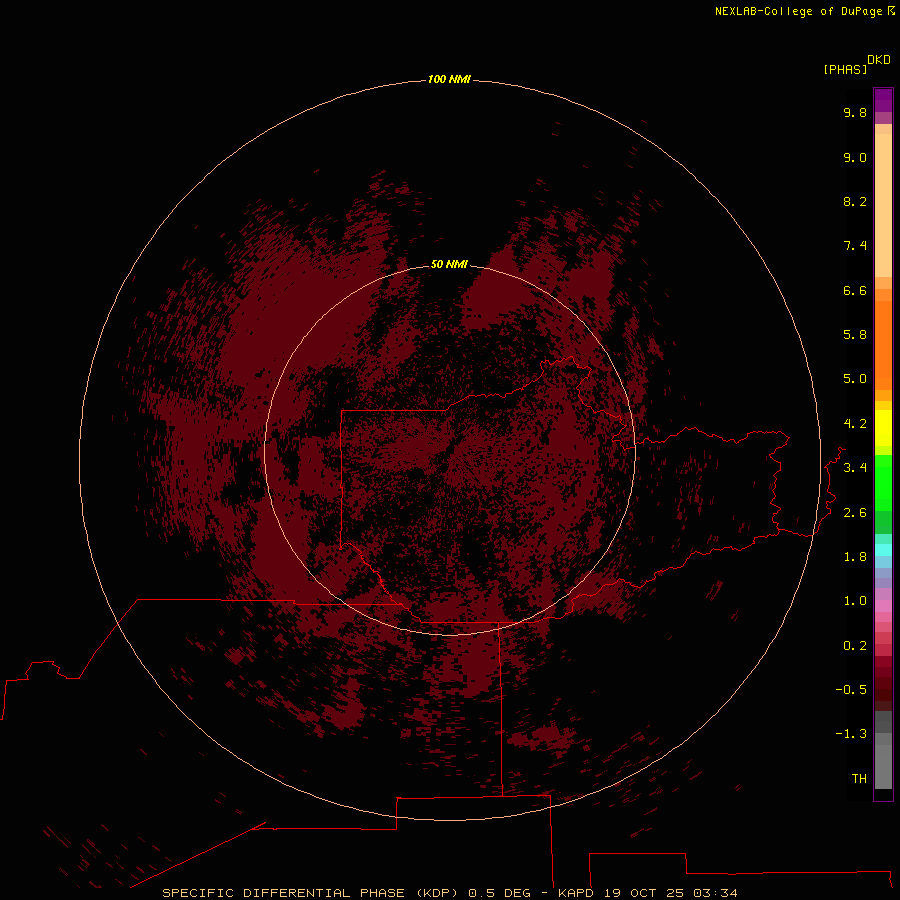Click the 2.6 value on color scale
The height and width of the screenshot is (900, 900).
[x=855, y=513]
